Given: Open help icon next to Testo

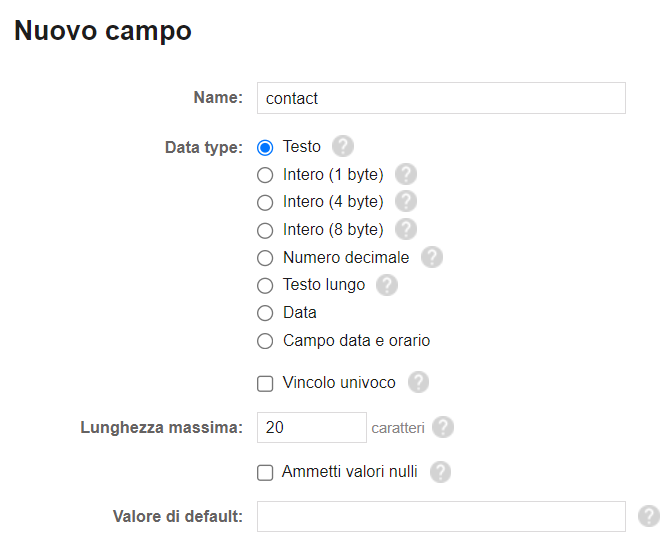Looking at the screenshot, I should pos(343,146).
